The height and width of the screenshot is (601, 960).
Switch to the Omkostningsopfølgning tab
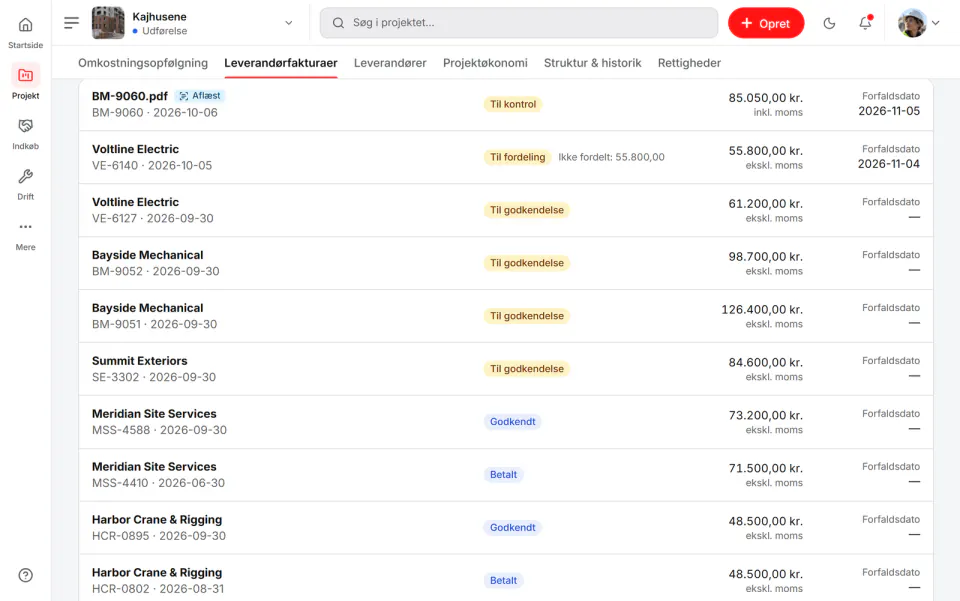143,63
